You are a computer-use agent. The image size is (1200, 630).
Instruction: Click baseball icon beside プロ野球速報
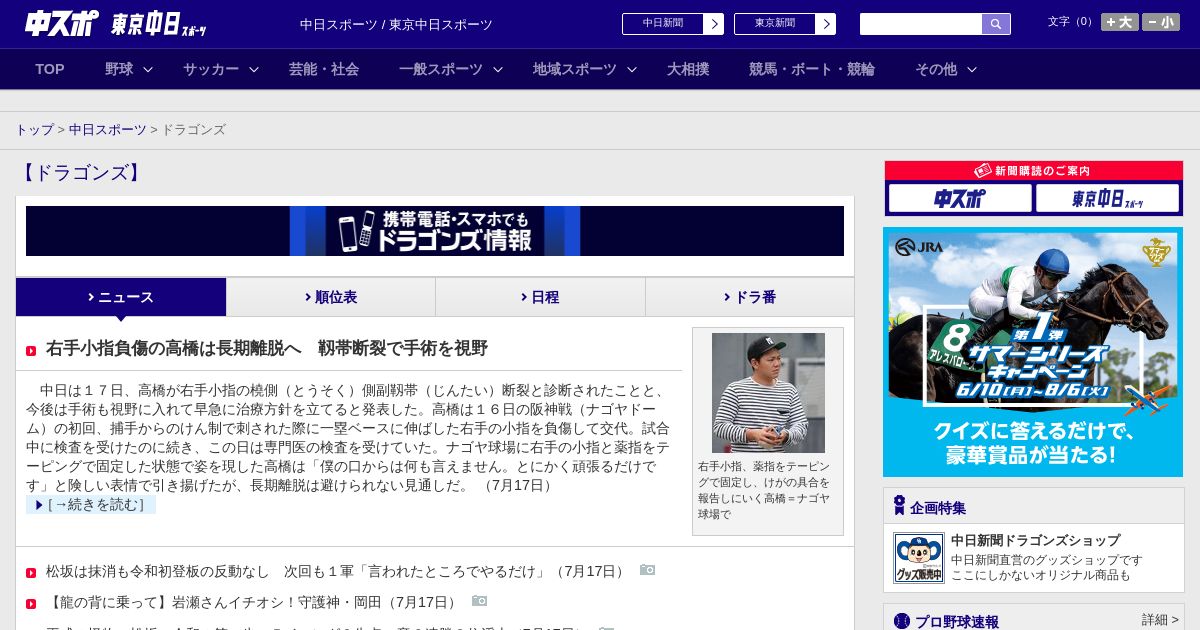(902, 621)
